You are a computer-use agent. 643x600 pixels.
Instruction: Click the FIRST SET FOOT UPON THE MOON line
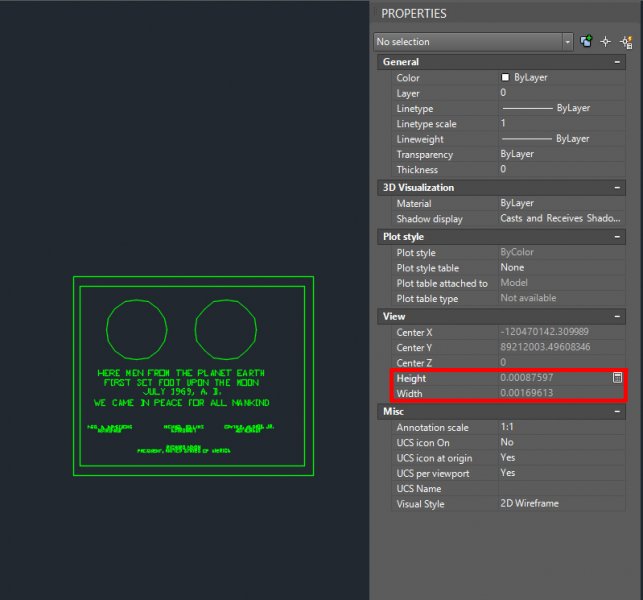181,383
